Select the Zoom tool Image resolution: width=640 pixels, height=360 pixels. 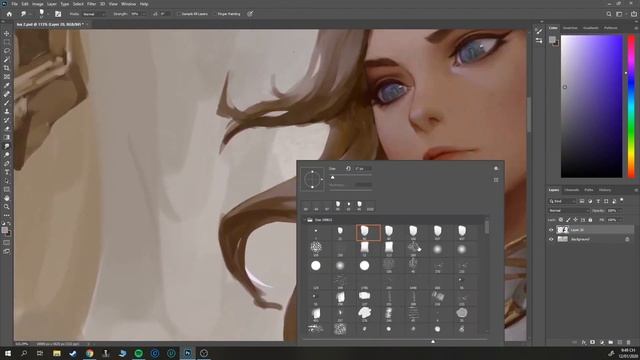pyautogui.click(x=7, y=207)
